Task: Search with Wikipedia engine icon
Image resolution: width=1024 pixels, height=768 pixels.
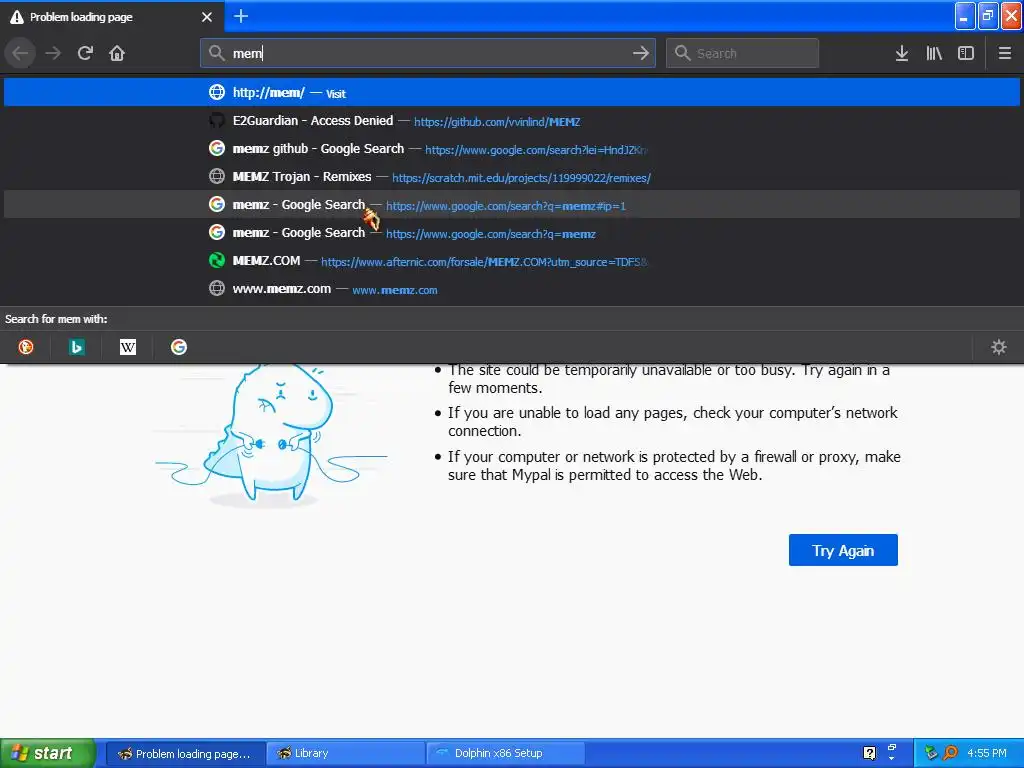Action: [128, 347]
